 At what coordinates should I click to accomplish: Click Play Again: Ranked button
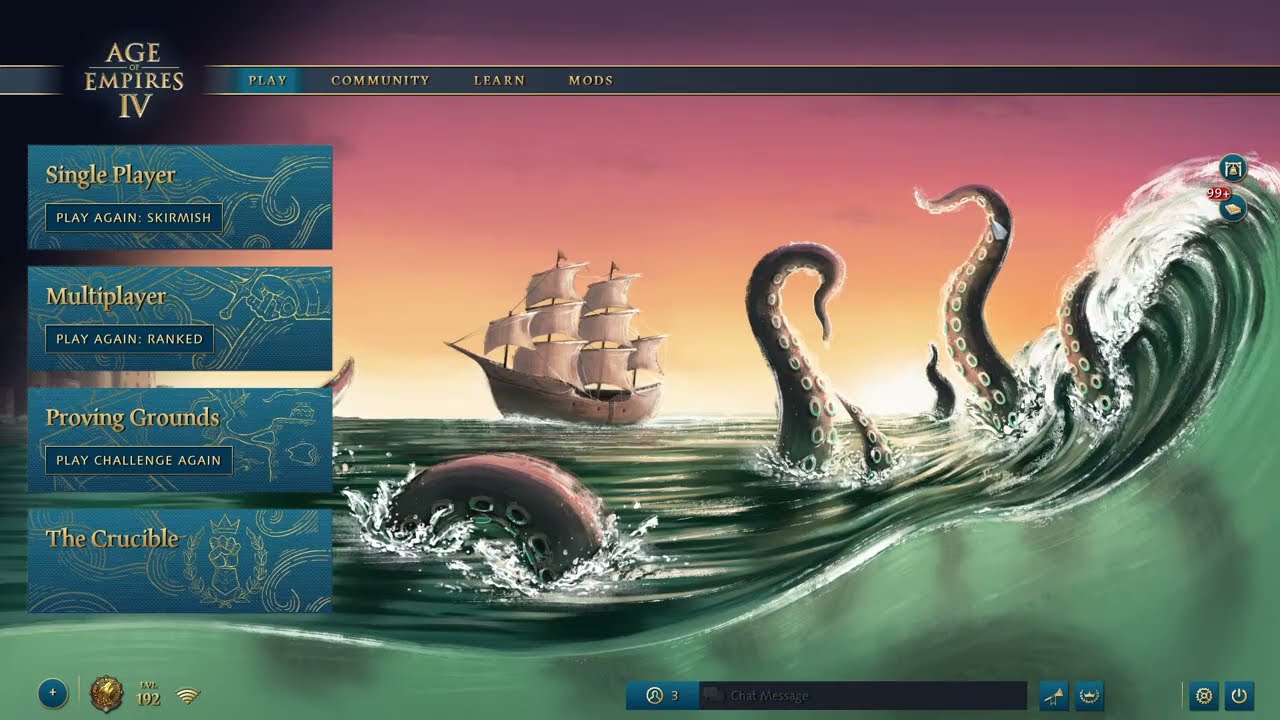[129, 339]
